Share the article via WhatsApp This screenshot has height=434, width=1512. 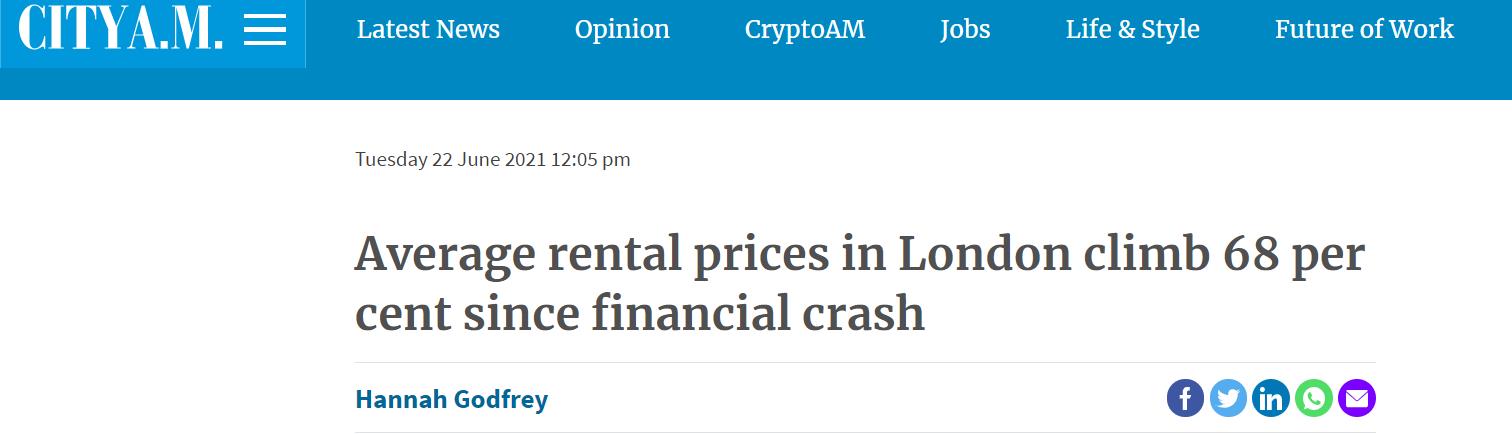1314,399
